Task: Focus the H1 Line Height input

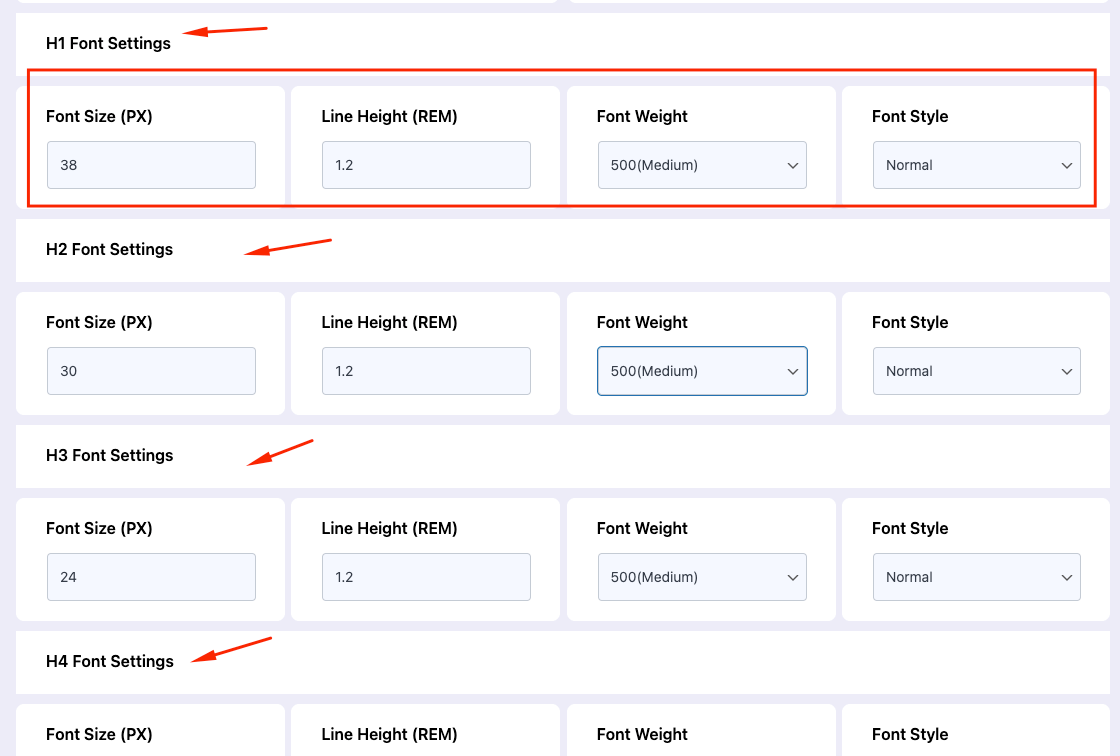Action: pyautogui.click(x=426, y=165)
